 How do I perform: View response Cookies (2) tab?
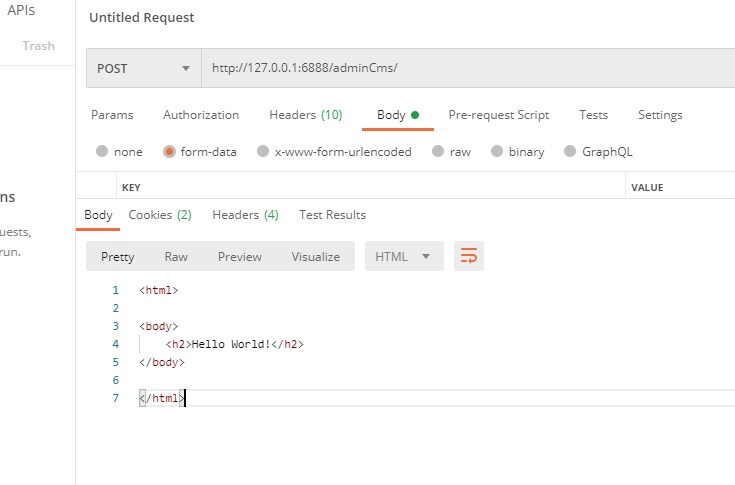click(x=160, y=215)
